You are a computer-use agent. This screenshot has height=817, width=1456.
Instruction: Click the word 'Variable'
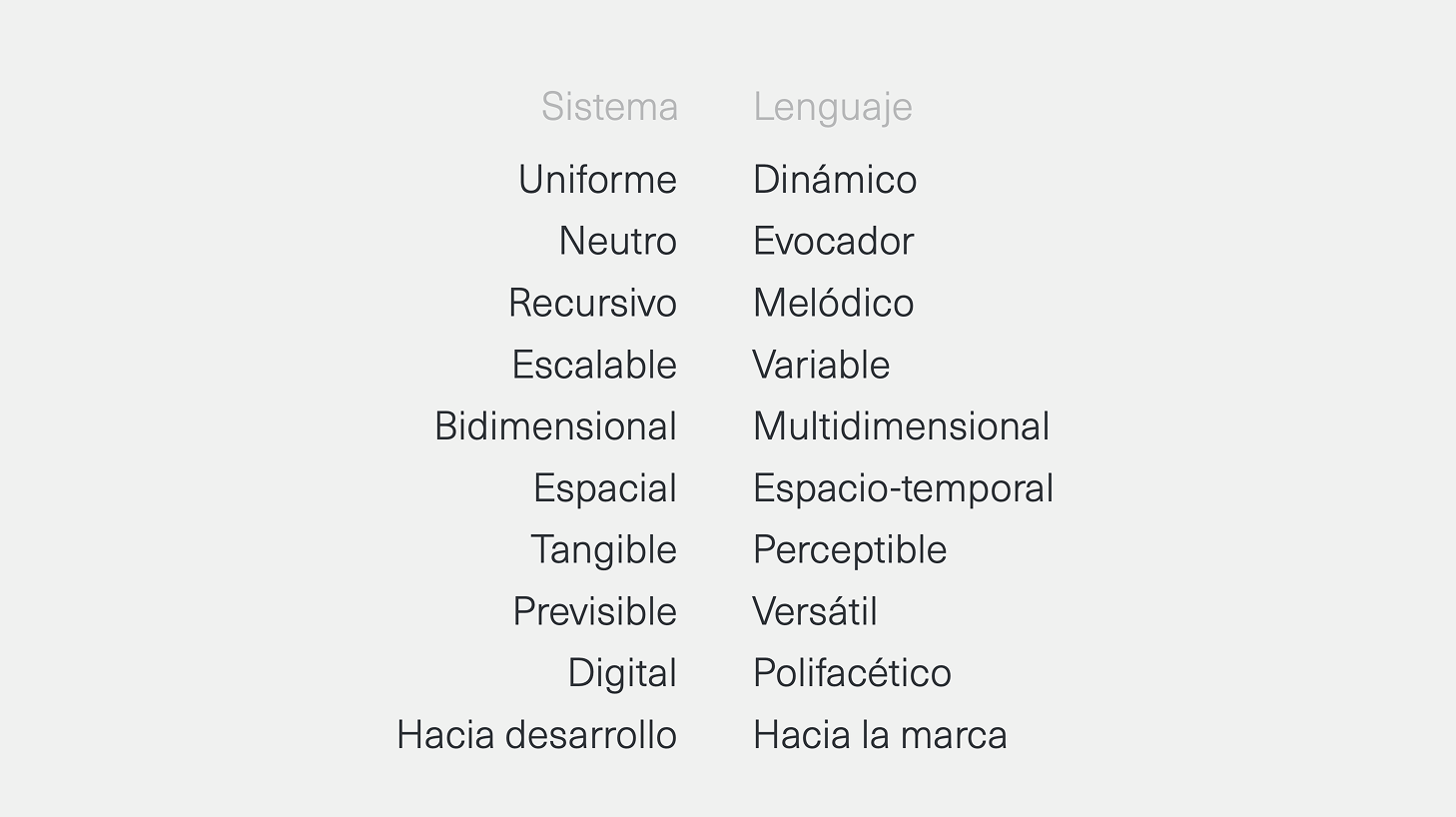(x=821, y=366)
